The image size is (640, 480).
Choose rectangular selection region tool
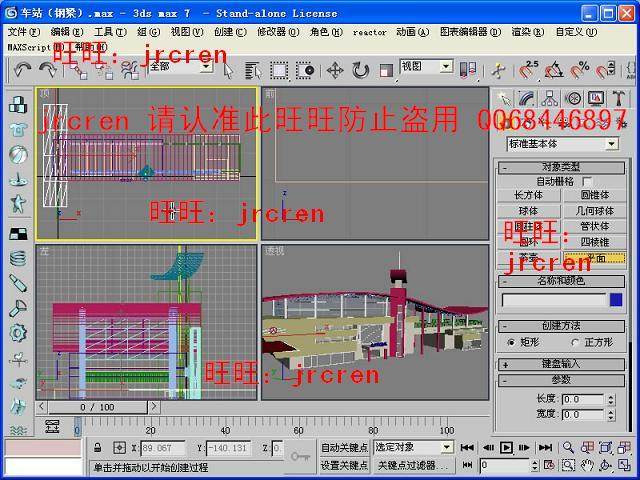pos(280,71)
